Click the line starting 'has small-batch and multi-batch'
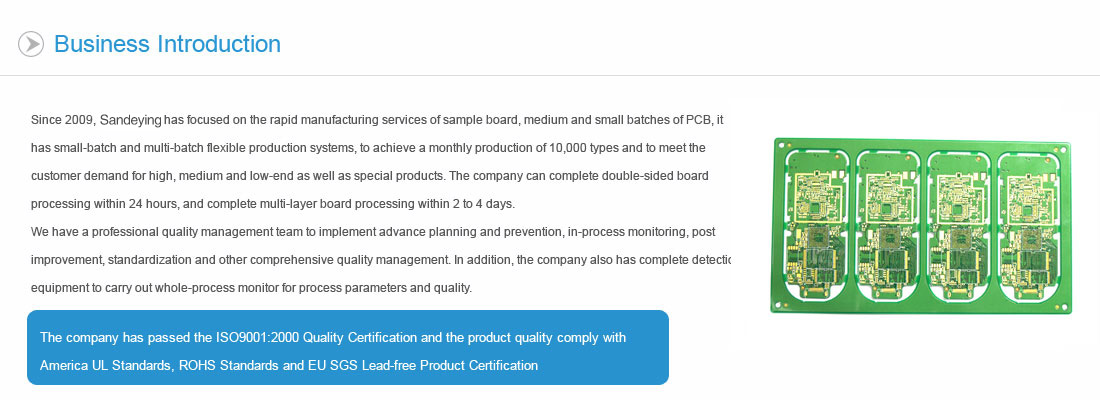Screen dimensions: 1100x400 368,148
